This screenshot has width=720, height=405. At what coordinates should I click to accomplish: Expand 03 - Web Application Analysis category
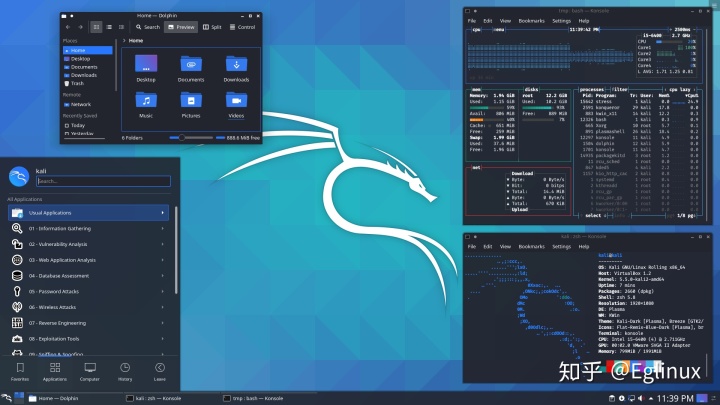pos(88,260)
